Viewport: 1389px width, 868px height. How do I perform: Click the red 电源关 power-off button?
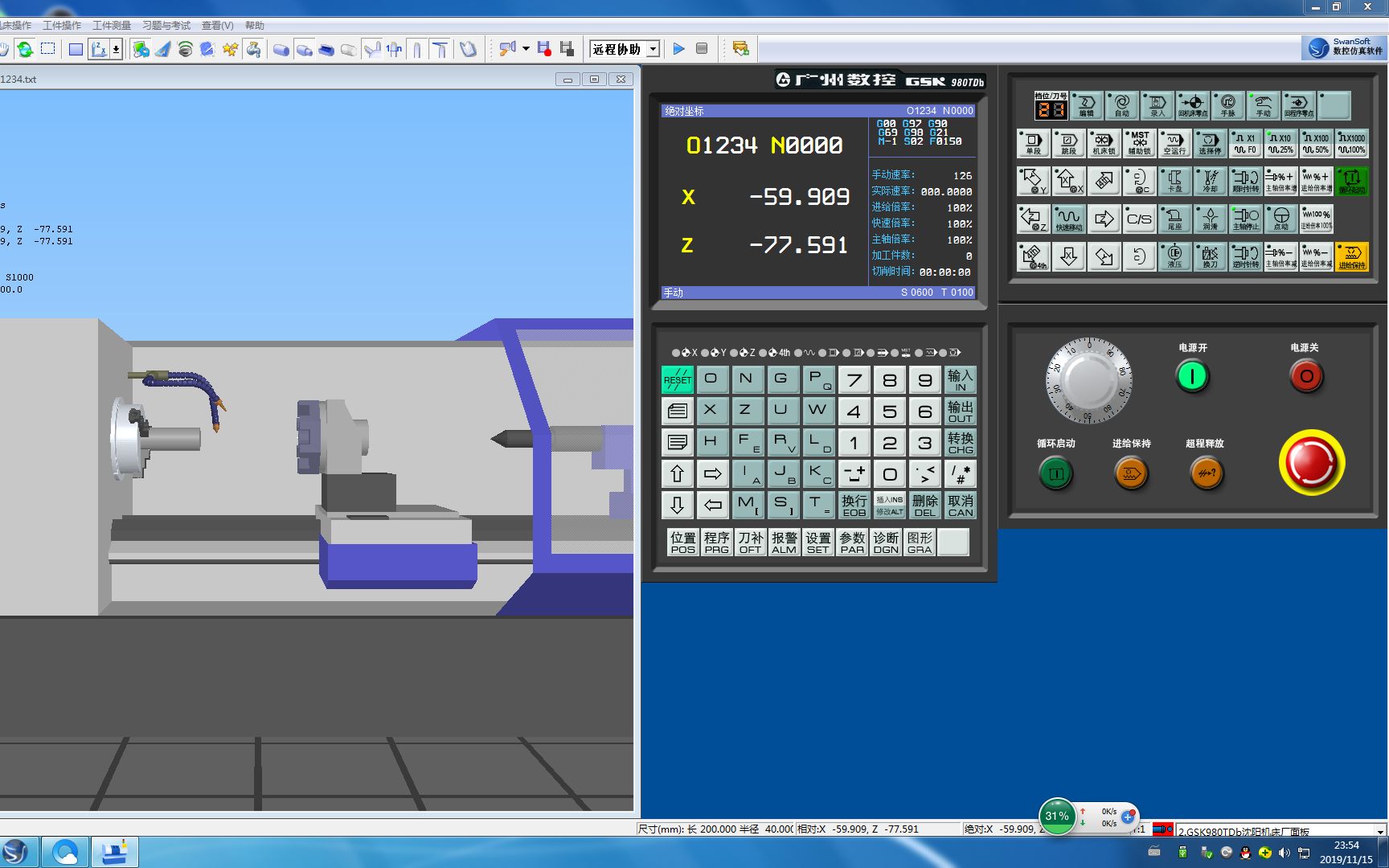point(1306,375)
